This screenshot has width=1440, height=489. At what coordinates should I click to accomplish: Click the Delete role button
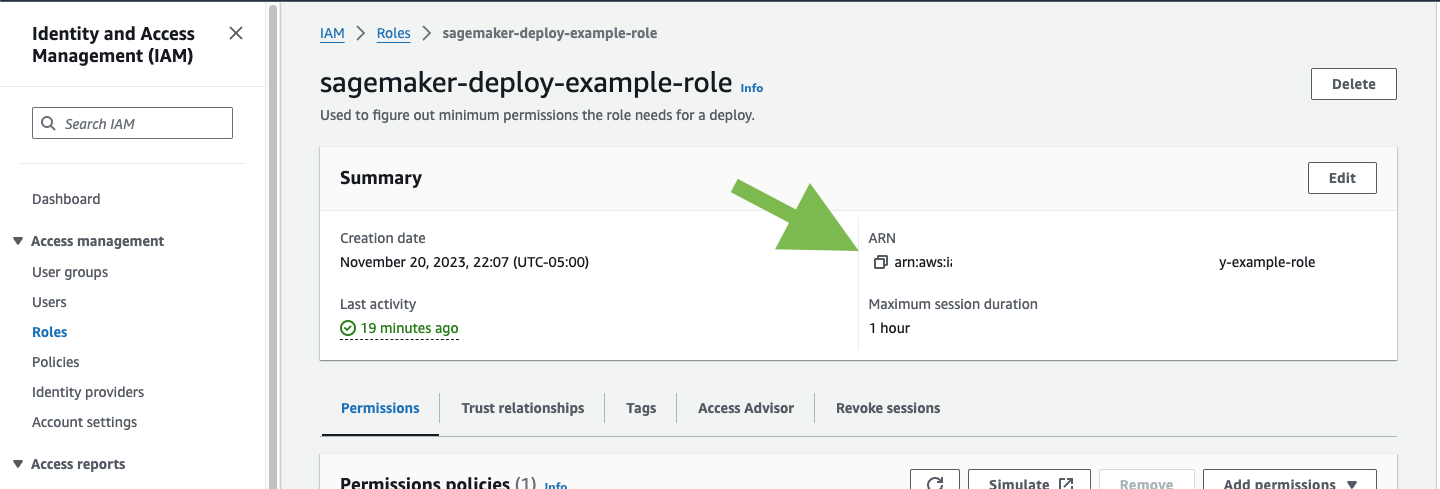(x=1354, y=84)
